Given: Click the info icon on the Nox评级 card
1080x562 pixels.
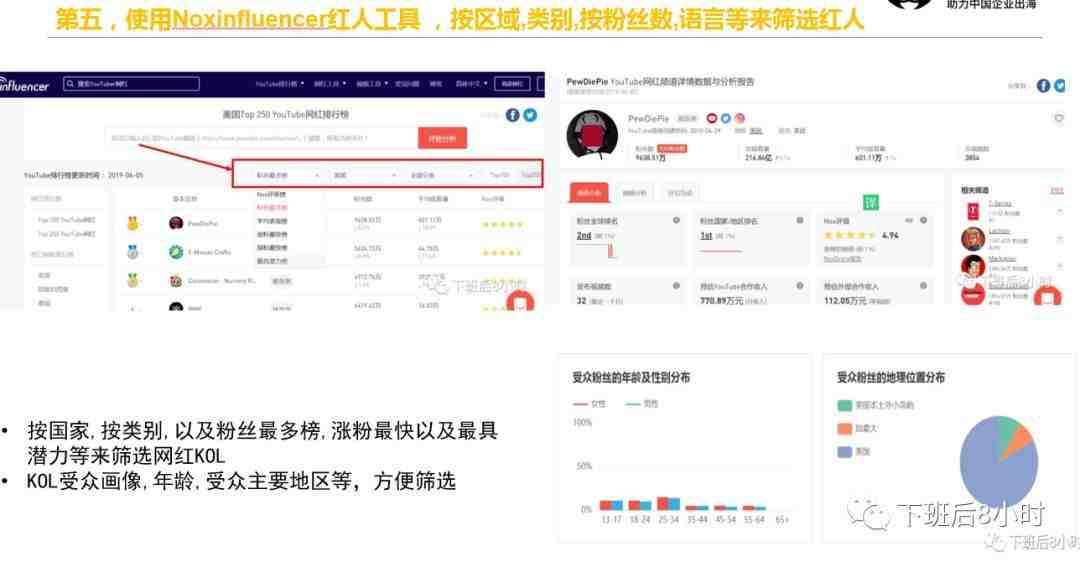Looking at the screenshot, I should (x=924, y=220).
